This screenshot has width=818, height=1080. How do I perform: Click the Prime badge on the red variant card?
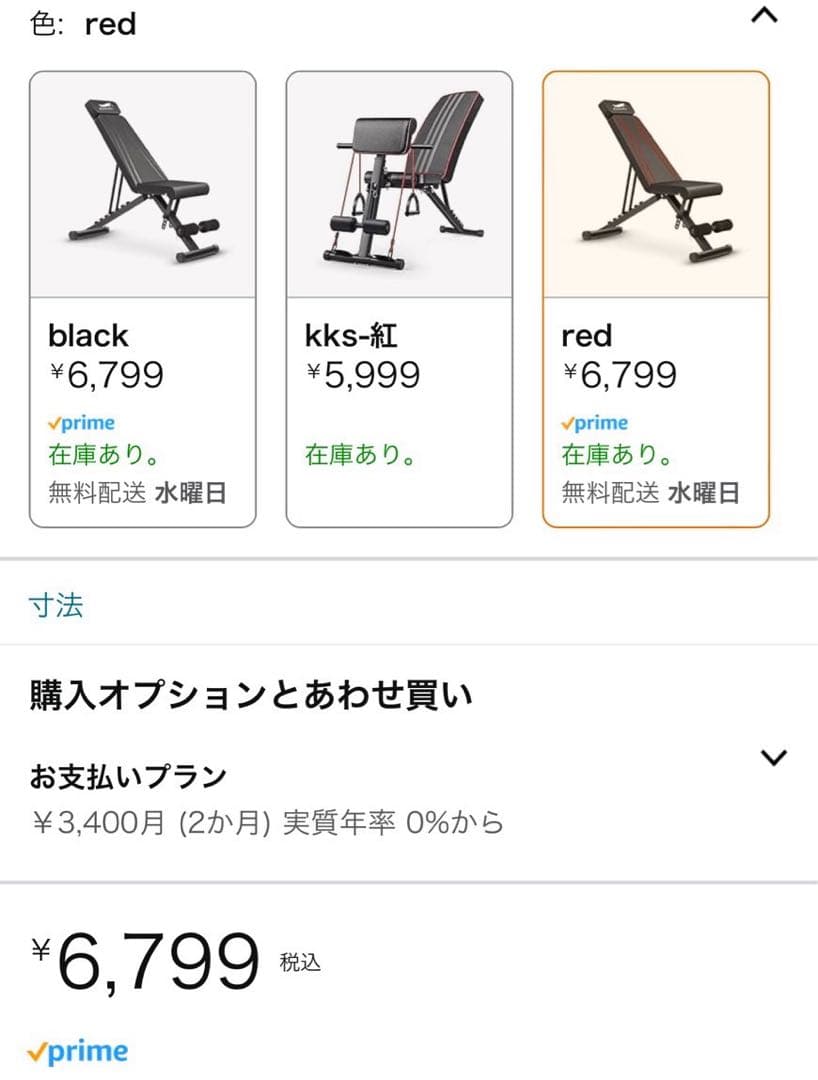pos(596,422)
